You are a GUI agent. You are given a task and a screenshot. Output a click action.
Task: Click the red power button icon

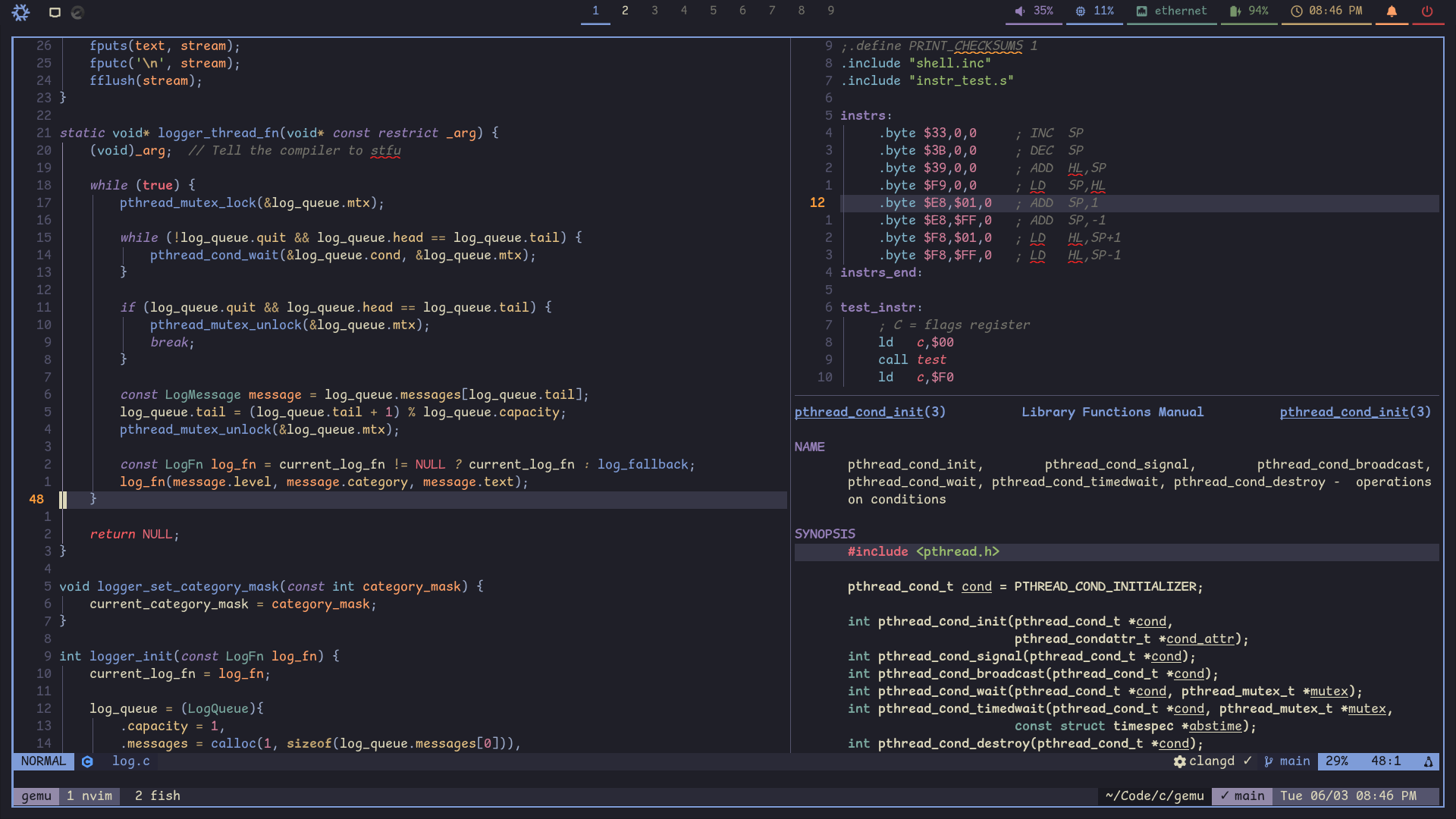1427,11
